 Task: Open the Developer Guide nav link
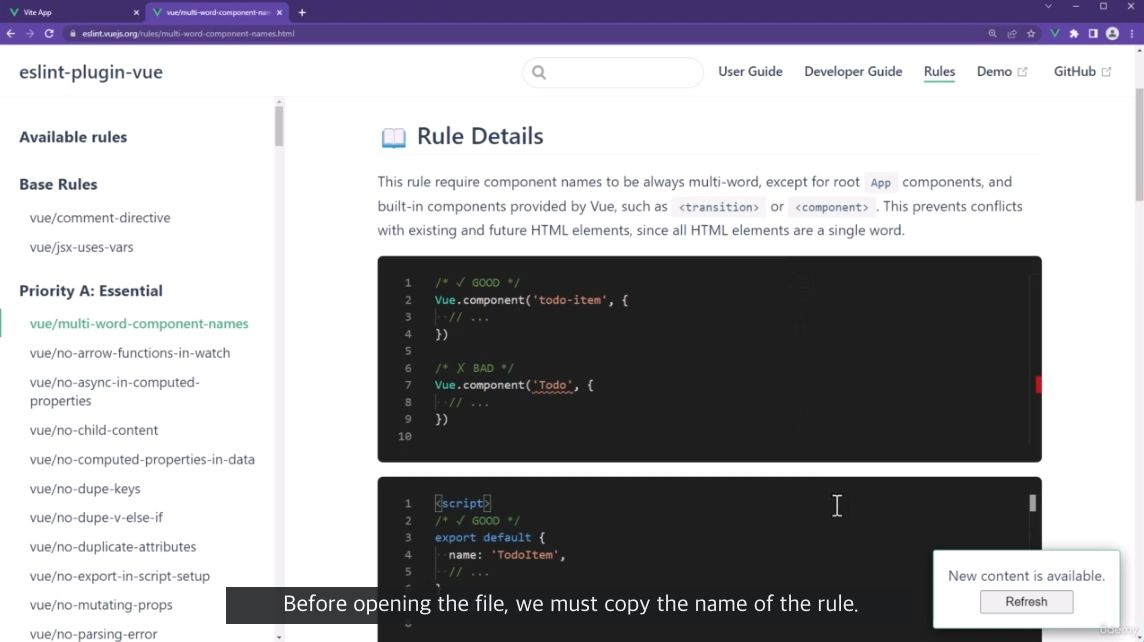[853, 71]
